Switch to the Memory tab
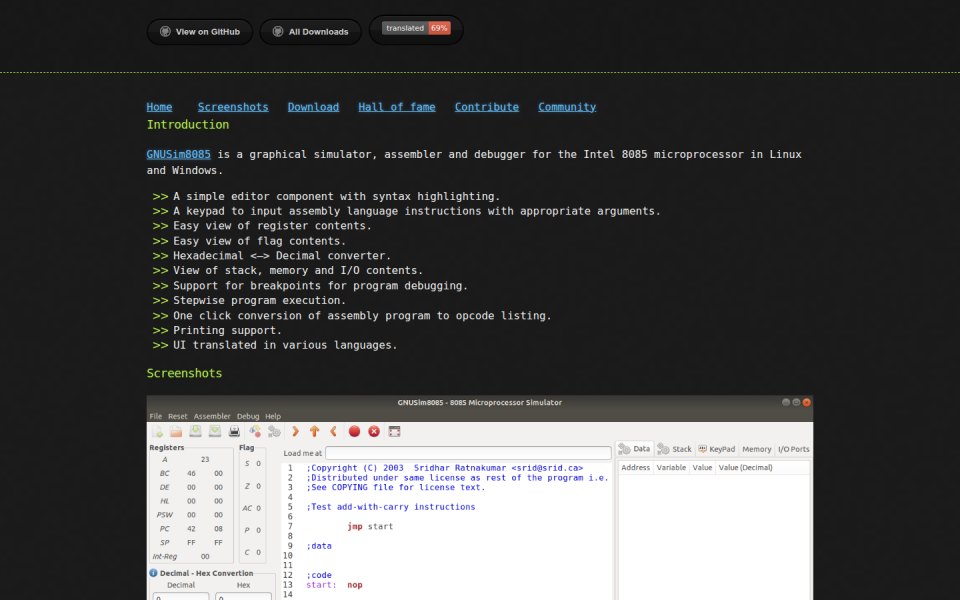This screenshot has height=600, width=960. (757, 449)
